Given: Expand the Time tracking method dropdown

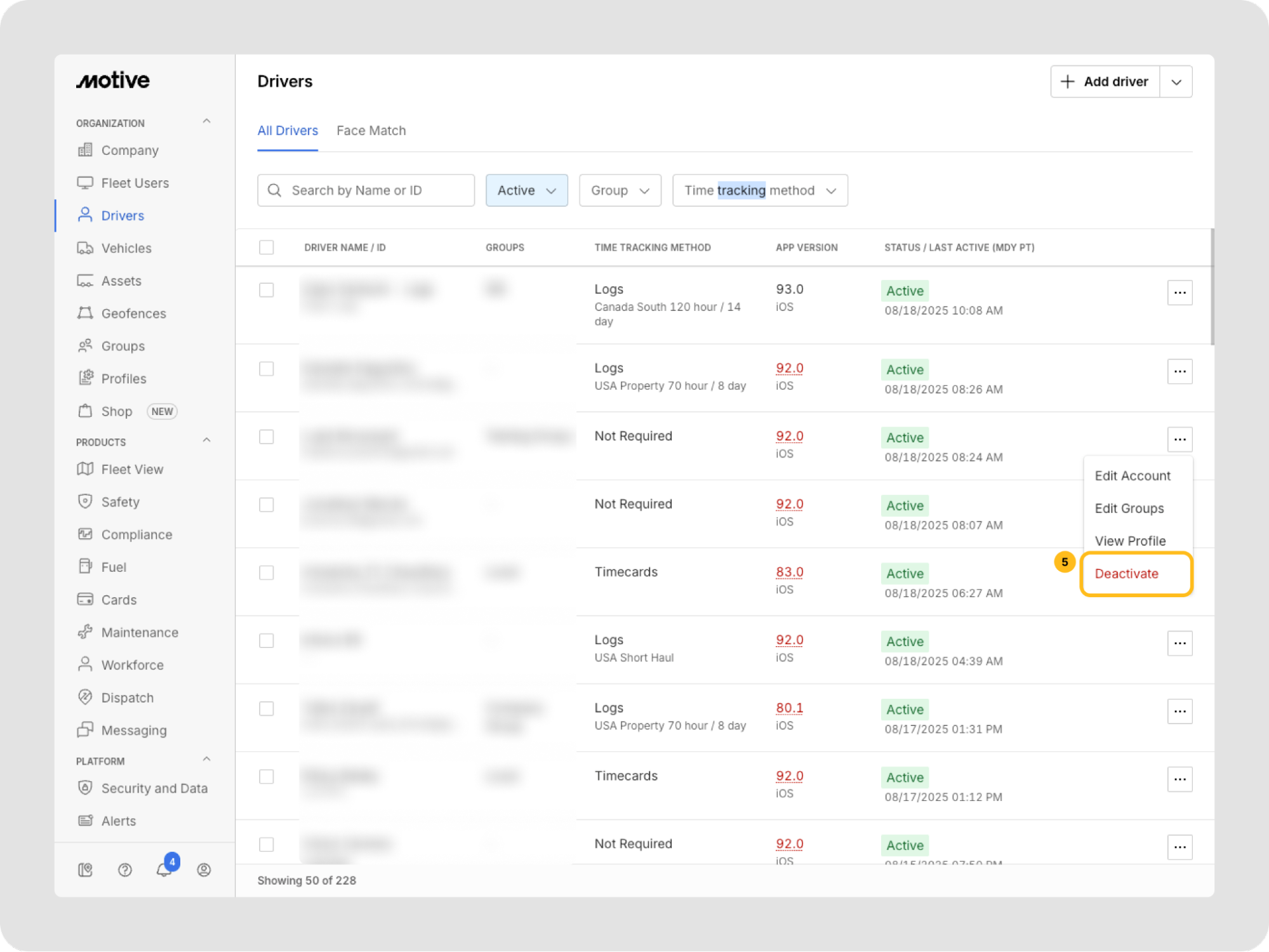Looking at the screenshot, I should coord(759,190).
